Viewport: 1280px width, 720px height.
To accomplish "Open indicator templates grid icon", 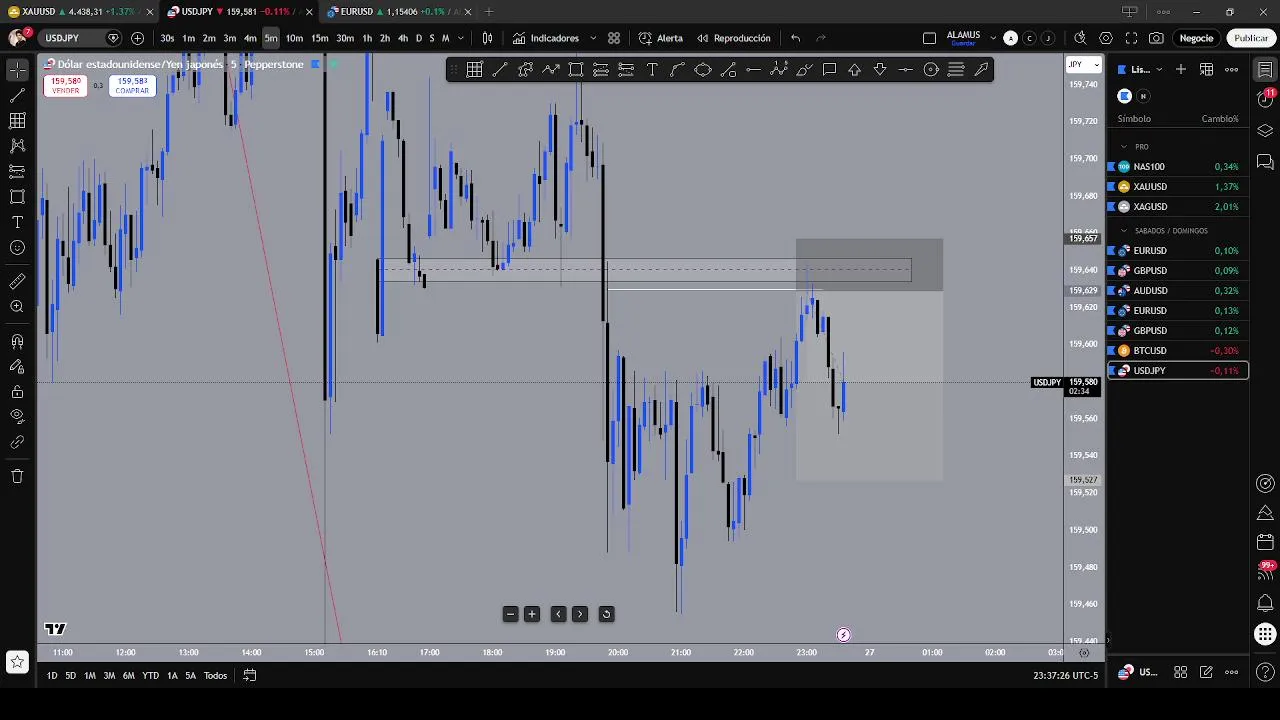I will [x=614, y=38].
